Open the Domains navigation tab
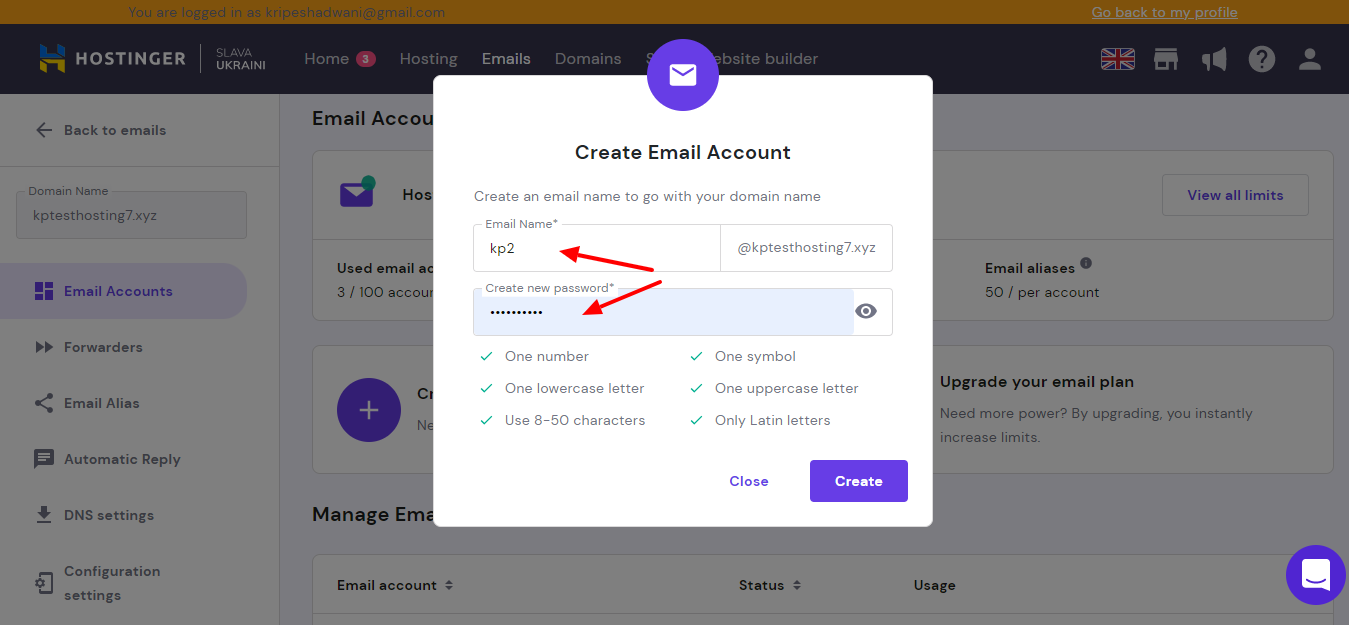Image resolution: width=1349 pixels, height=625 pixels. pos(588,59)
